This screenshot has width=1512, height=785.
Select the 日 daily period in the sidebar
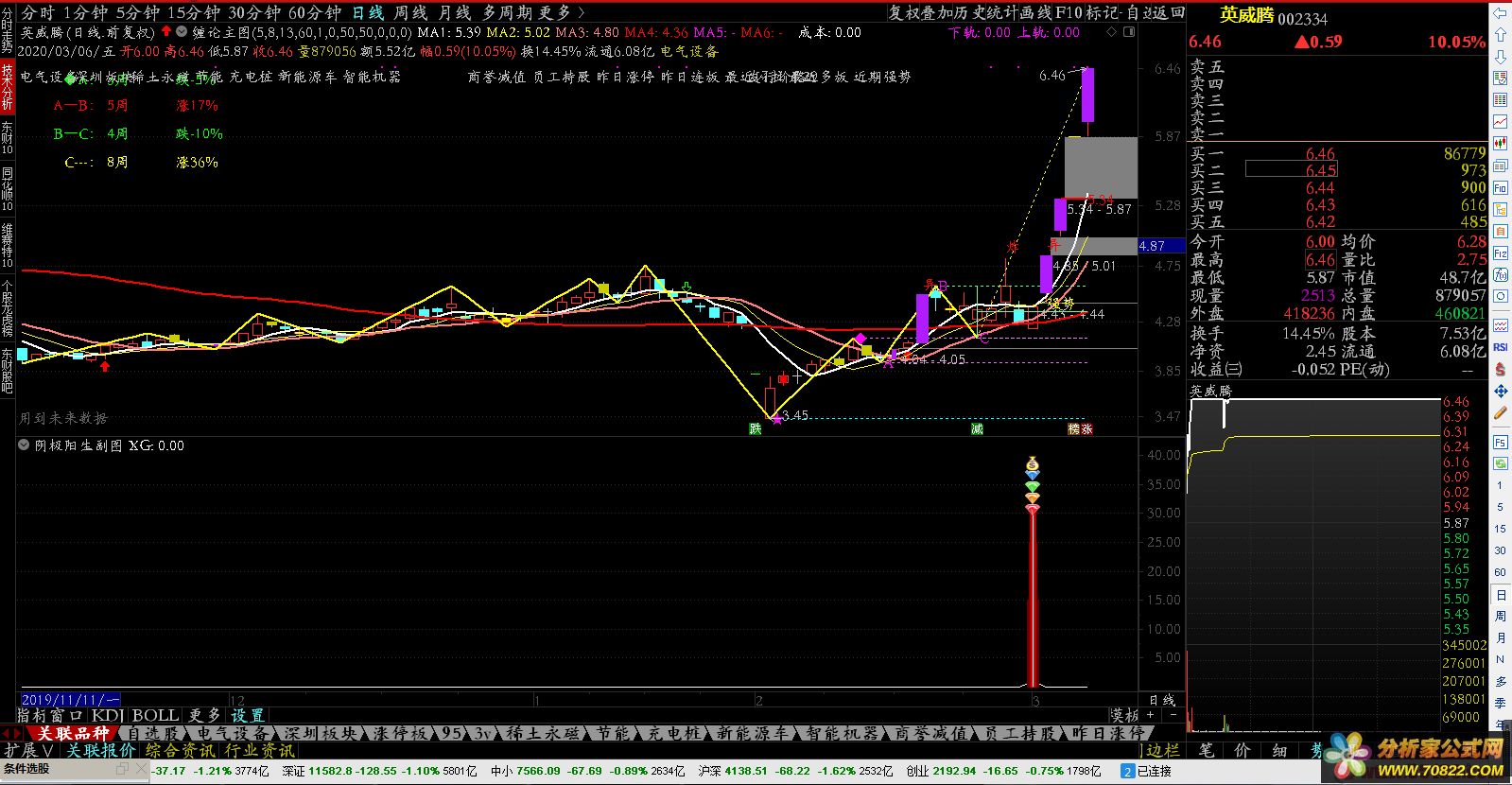[1501, 595]
